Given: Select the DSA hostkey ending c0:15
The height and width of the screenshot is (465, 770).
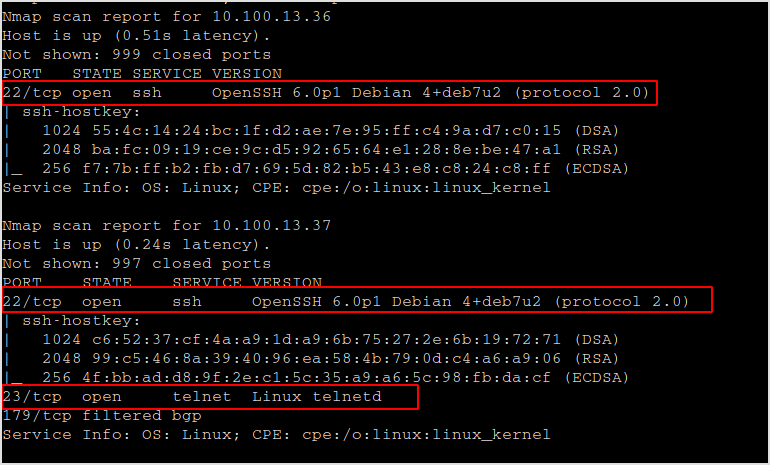Looking at the screenshot, I should point(330,131).
